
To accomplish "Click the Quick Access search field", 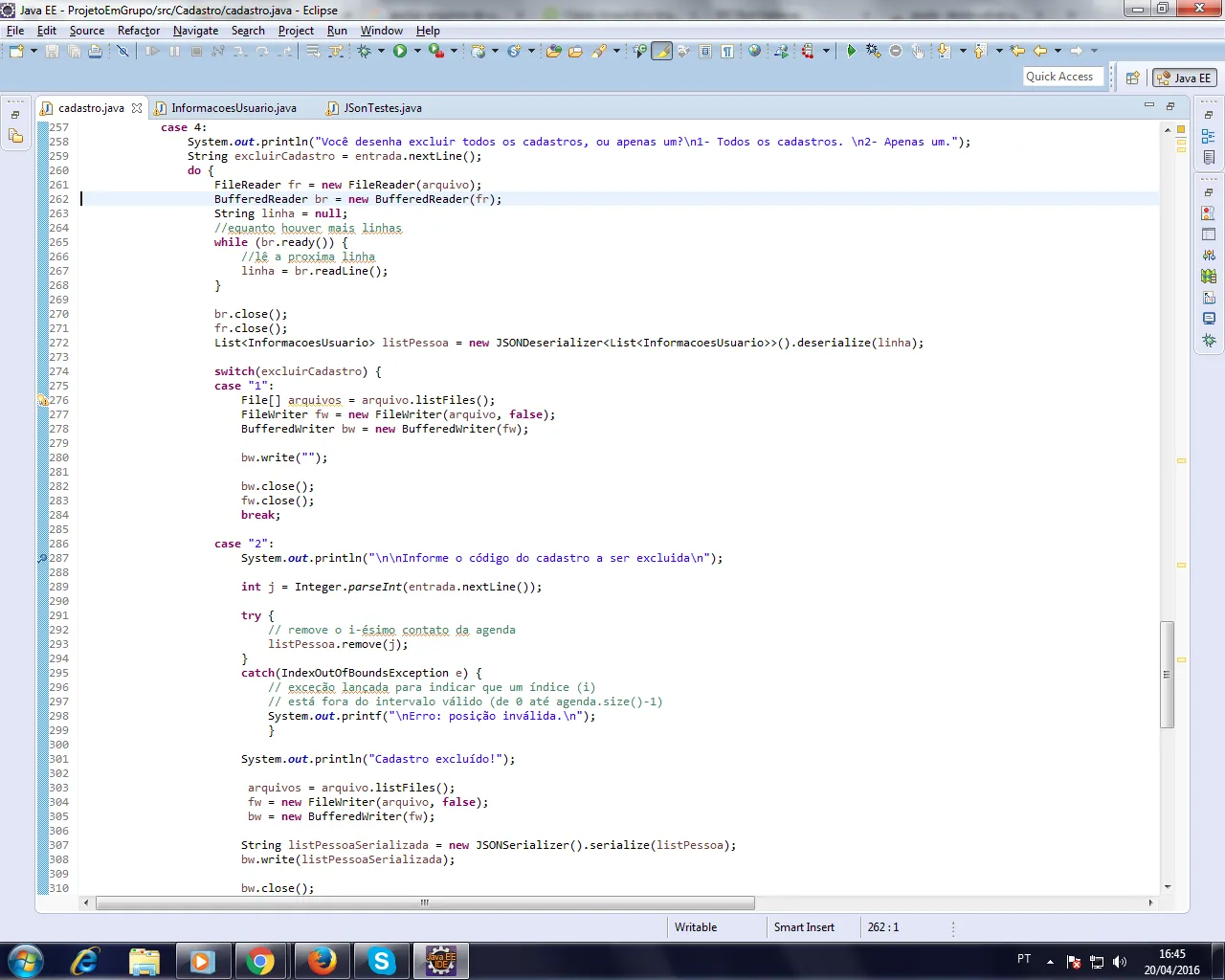I will click(1062, 77).
